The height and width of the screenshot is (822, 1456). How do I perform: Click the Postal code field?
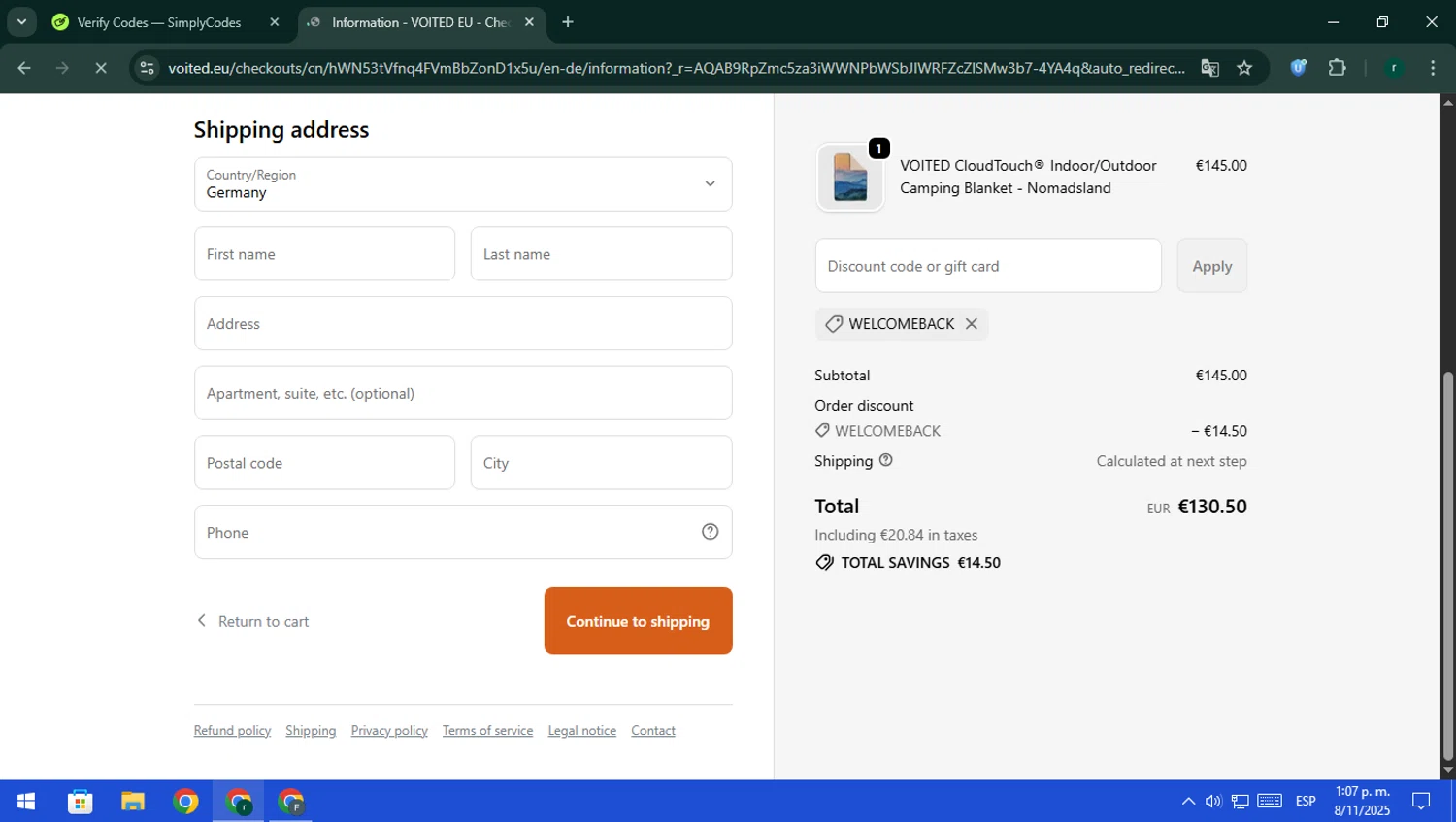324,463
